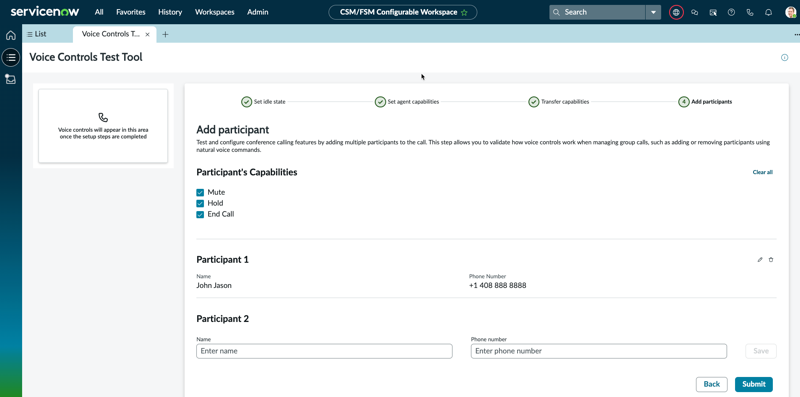Open the help question mark icon
Screen dimensions: 800x397
731,12
